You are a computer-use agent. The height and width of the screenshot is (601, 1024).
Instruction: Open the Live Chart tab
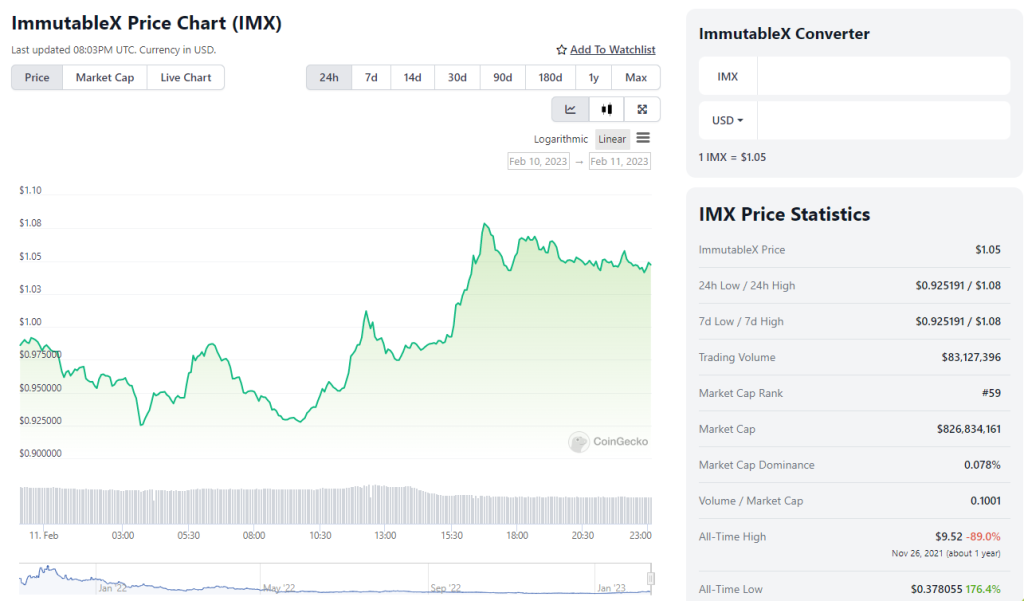(185, 77)
